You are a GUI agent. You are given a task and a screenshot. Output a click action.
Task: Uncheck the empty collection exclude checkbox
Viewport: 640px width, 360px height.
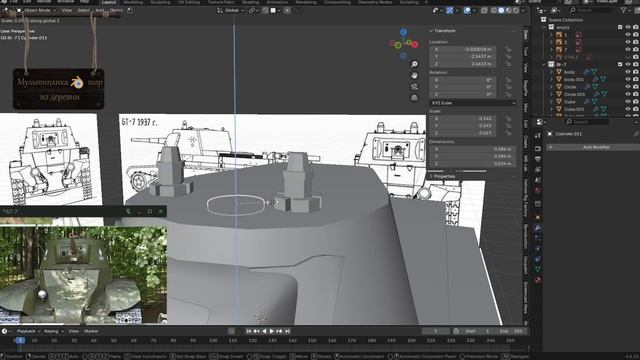click(620, 27)
